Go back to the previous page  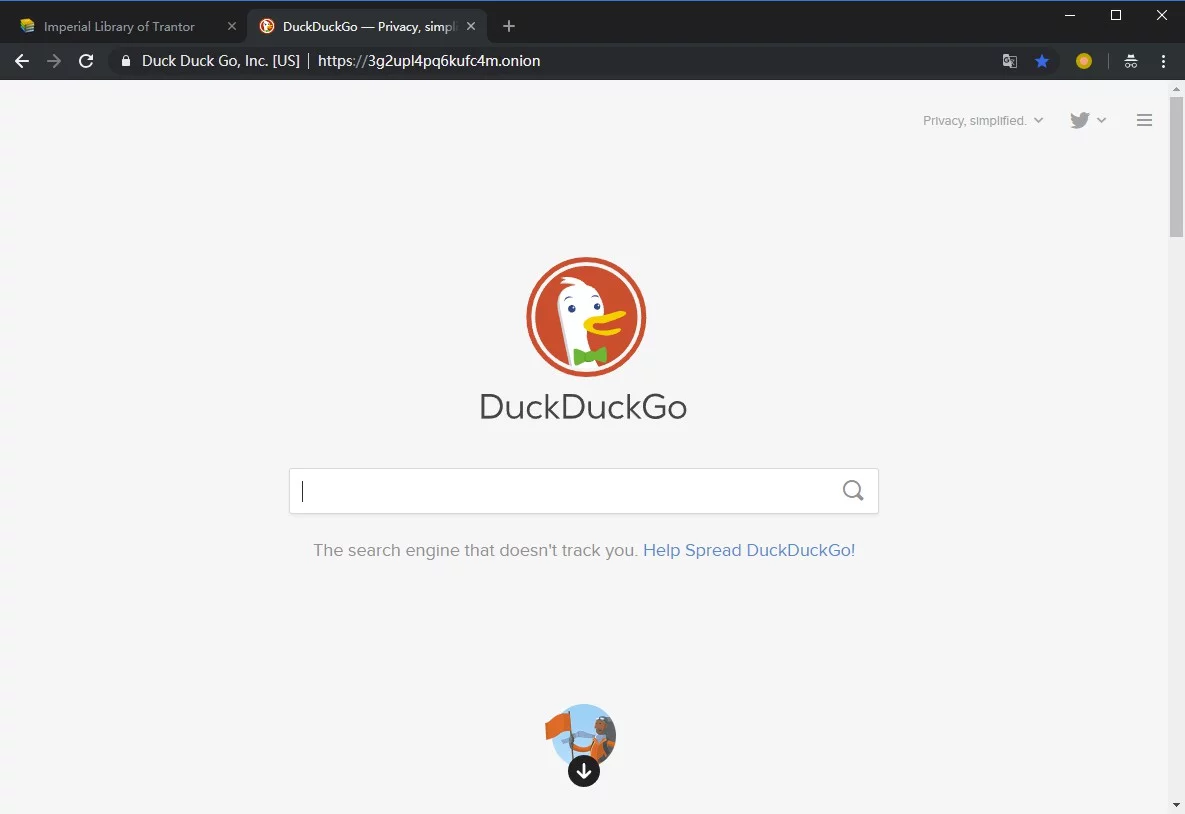pyautogui.click(x=22, y=61)
